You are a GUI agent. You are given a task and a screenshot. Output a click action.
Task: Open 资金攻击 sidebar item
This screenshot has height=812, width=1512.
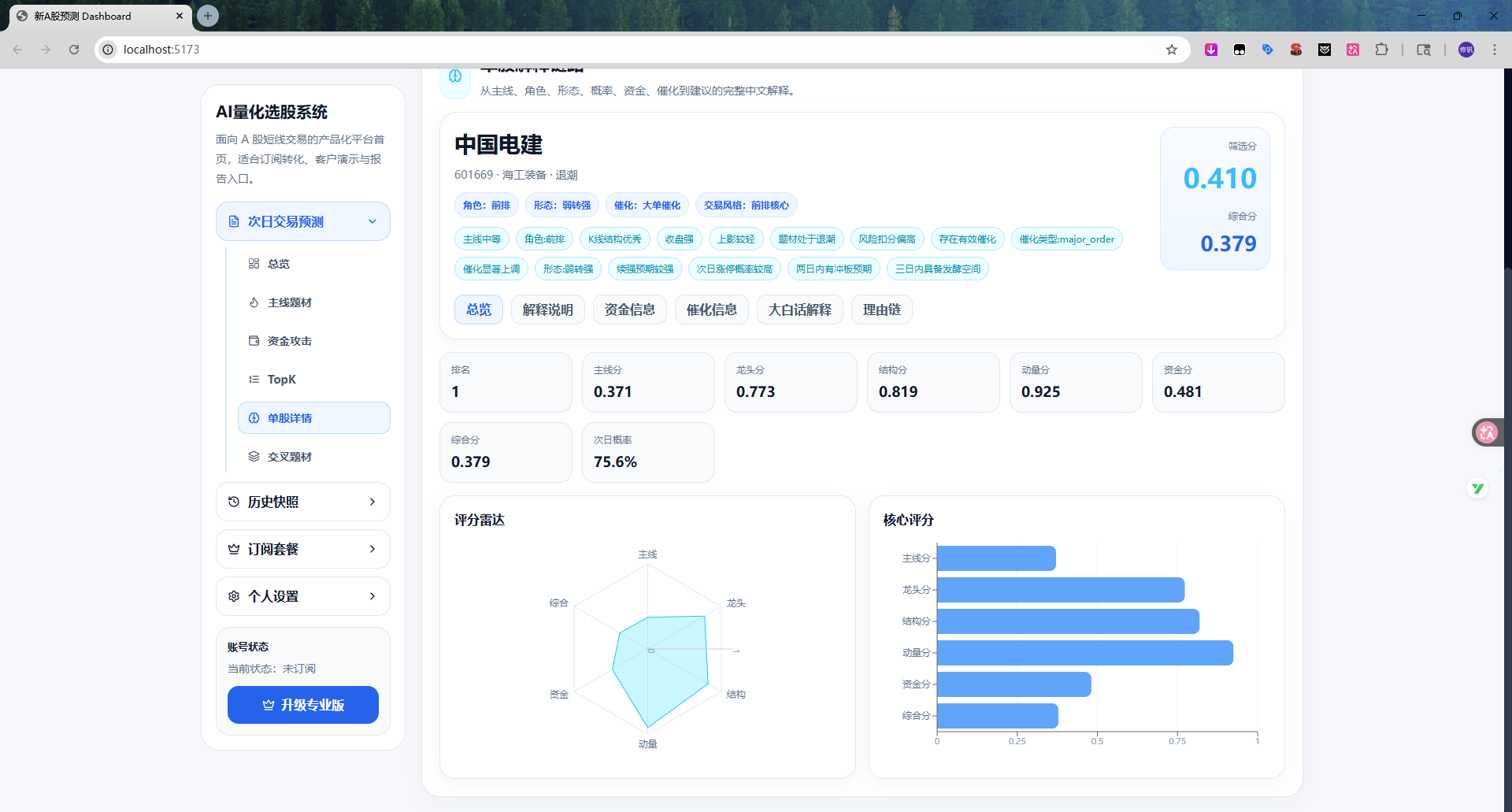pyautogui.click(x=314, y=341)
